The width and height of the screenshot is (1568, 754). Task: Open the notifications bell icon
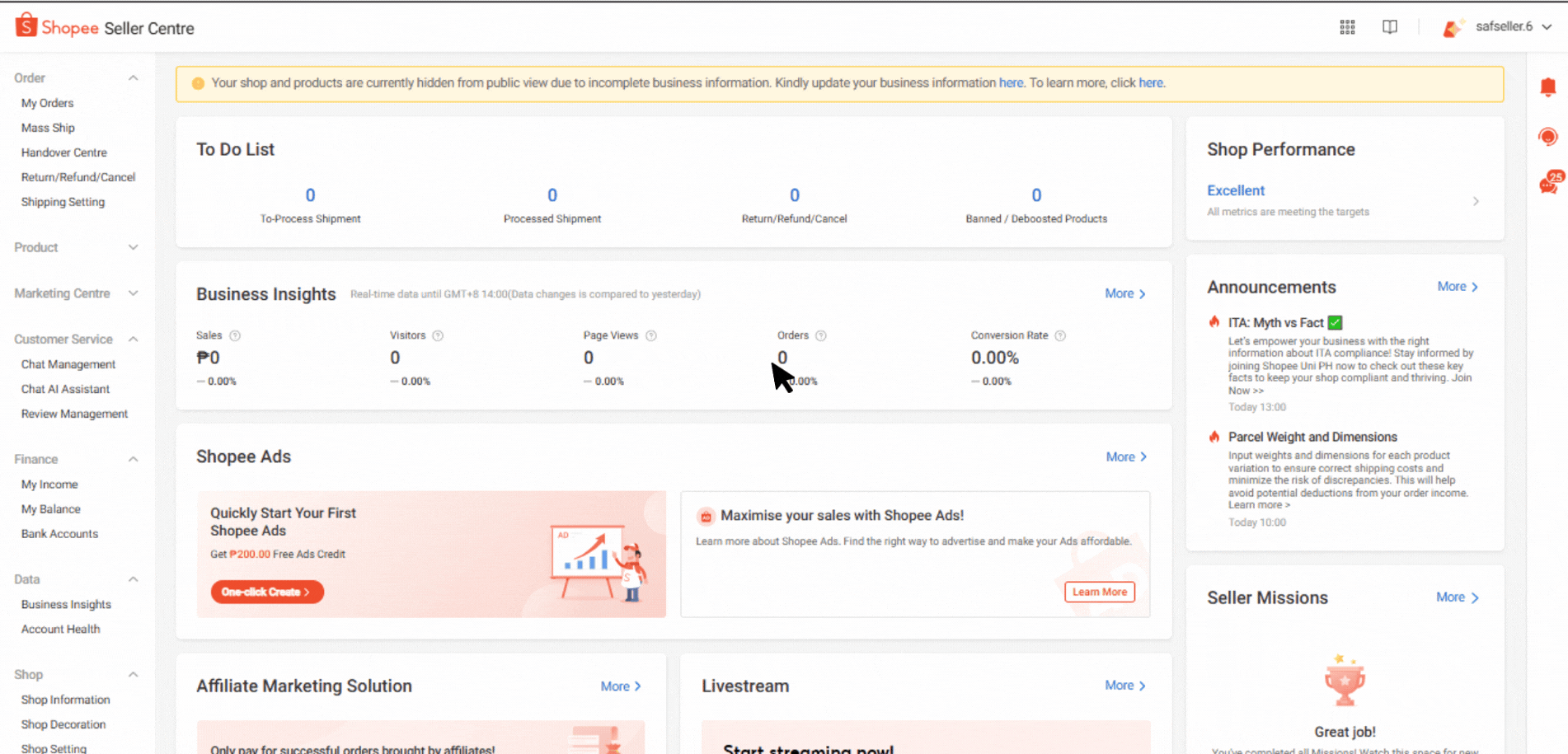(1548, 87)
